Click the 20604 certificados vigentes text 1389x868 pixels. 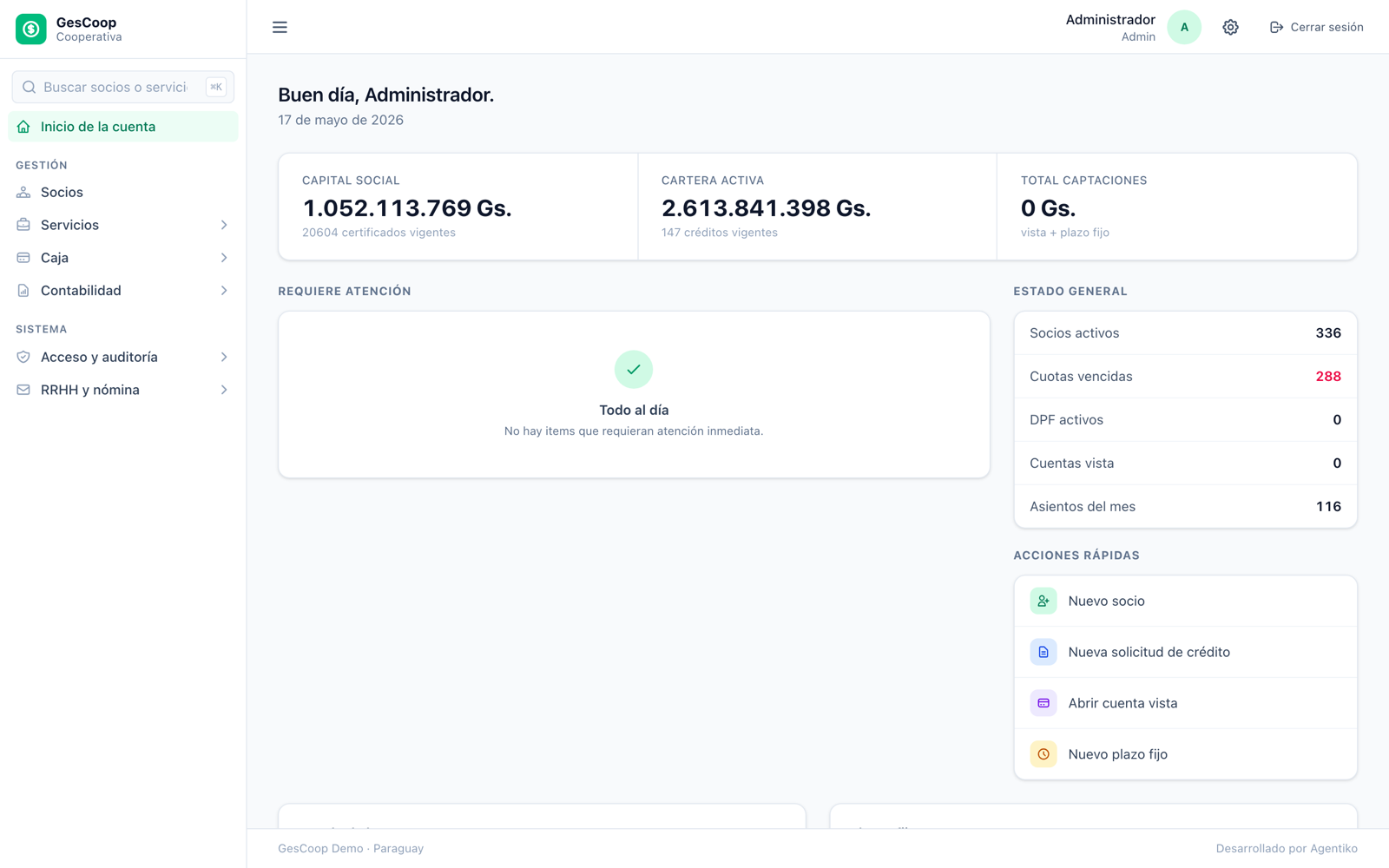(x=379, y=233)
